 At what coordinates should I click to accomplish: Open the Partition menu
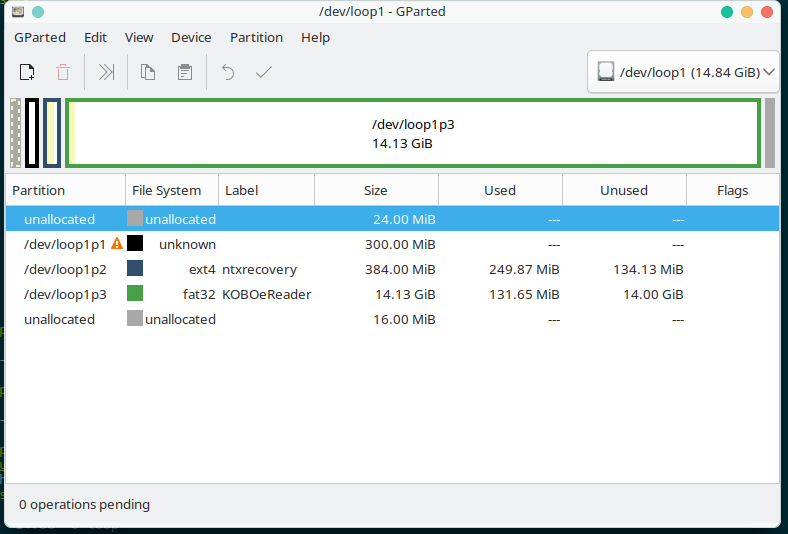coord(256,37)
